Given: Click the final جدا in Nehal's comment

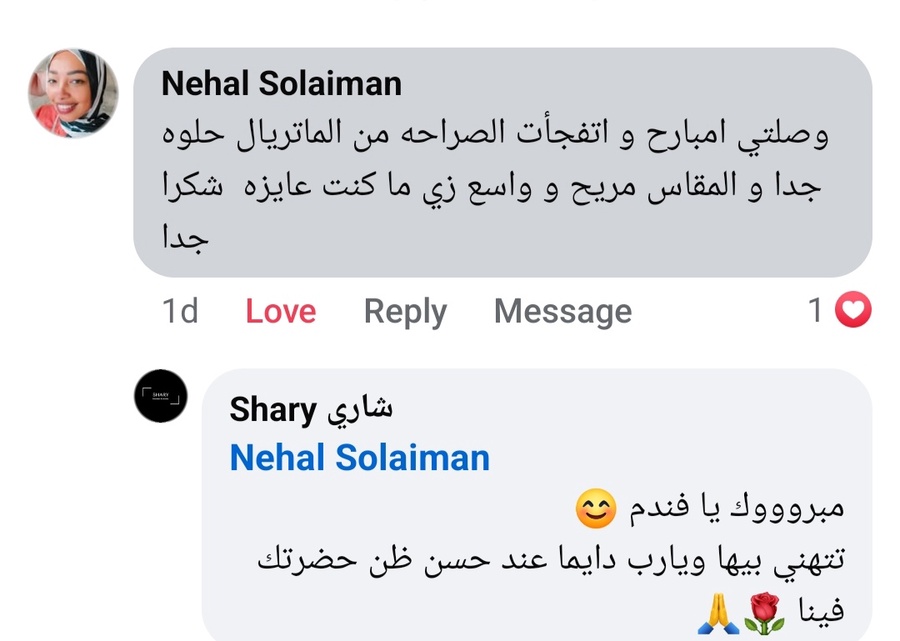Looking at the screenshot, I should [184, 238].
